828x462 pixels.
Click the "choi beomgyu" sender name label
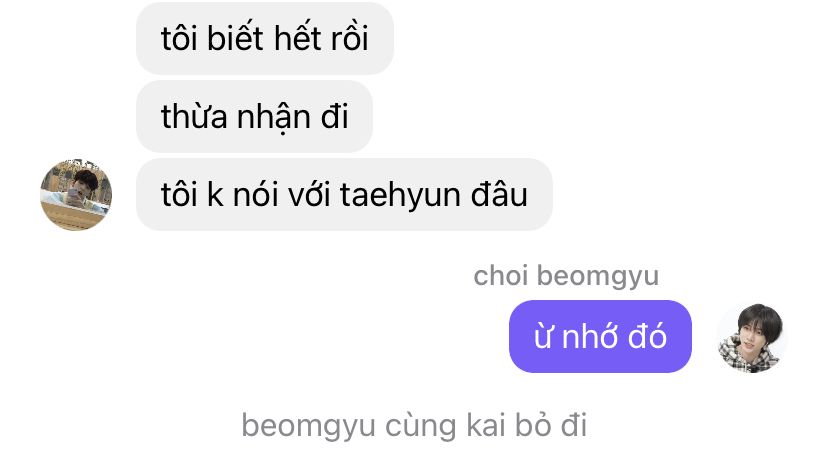[x=566, y=276]
